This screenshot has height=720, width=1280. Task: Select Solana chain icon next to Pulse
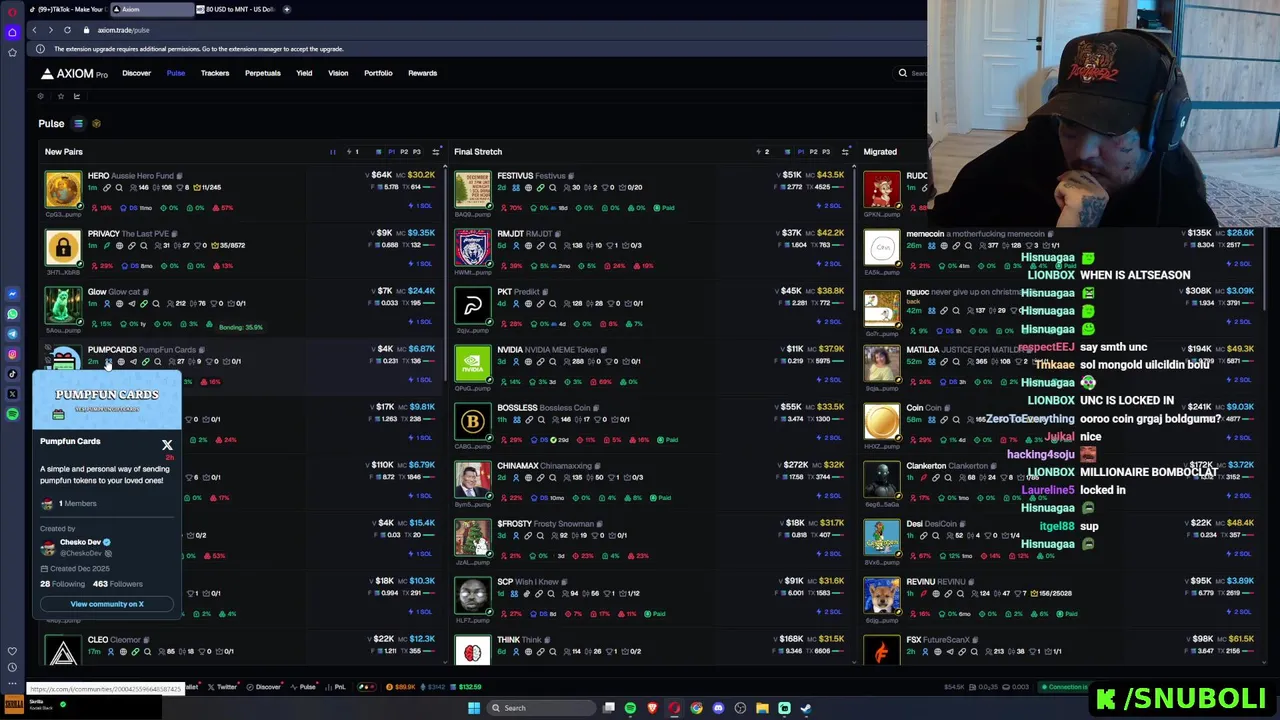[78, 124]
